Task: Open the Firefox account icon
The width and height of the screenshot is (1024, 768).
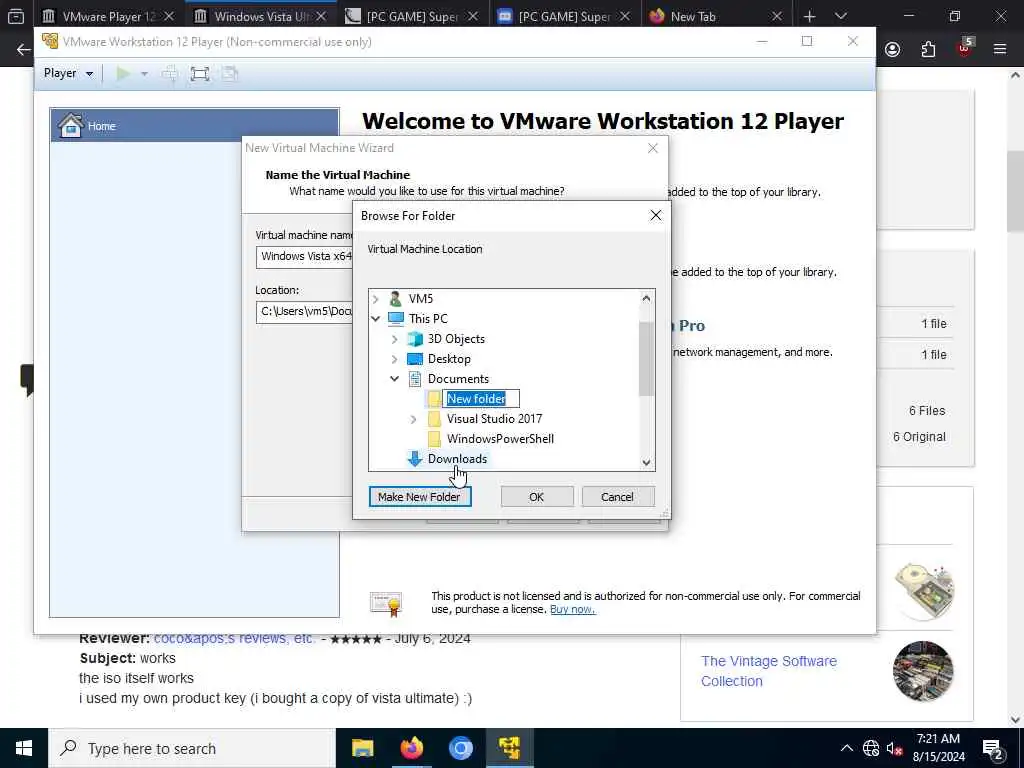Action: (893, 50)
